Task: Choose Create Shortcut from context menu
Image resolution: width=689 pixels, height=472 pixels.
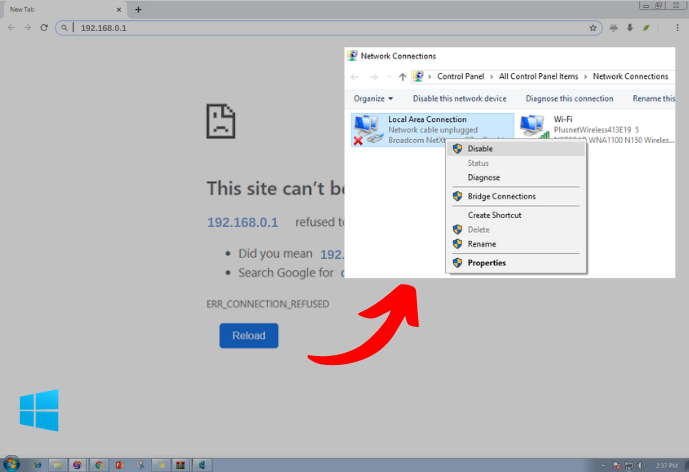Action: [x=516, y=215]
